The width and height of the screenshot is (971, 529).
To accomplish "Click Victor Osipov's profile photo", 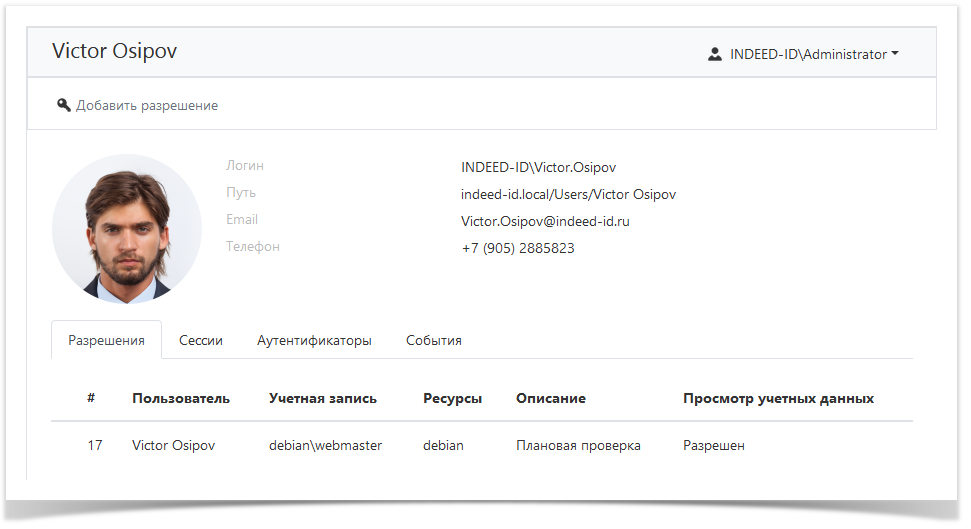I will point(127,229).
